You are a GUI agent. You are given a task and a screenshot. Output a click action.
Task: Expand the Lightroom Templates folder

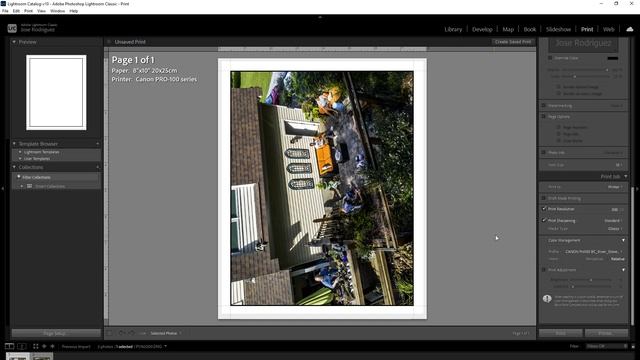point(20,152)
